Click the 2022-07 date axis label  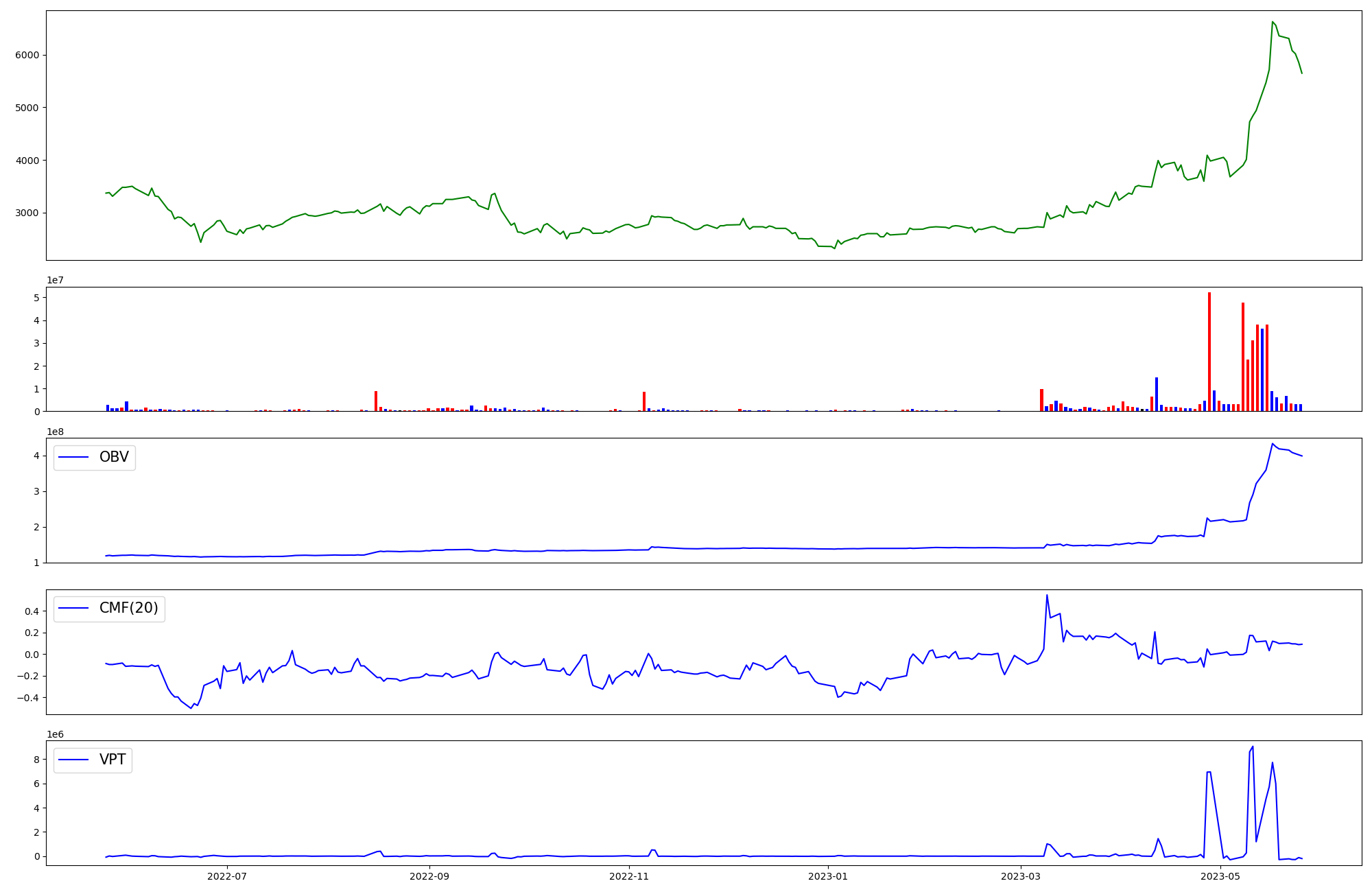pos(226,876)
